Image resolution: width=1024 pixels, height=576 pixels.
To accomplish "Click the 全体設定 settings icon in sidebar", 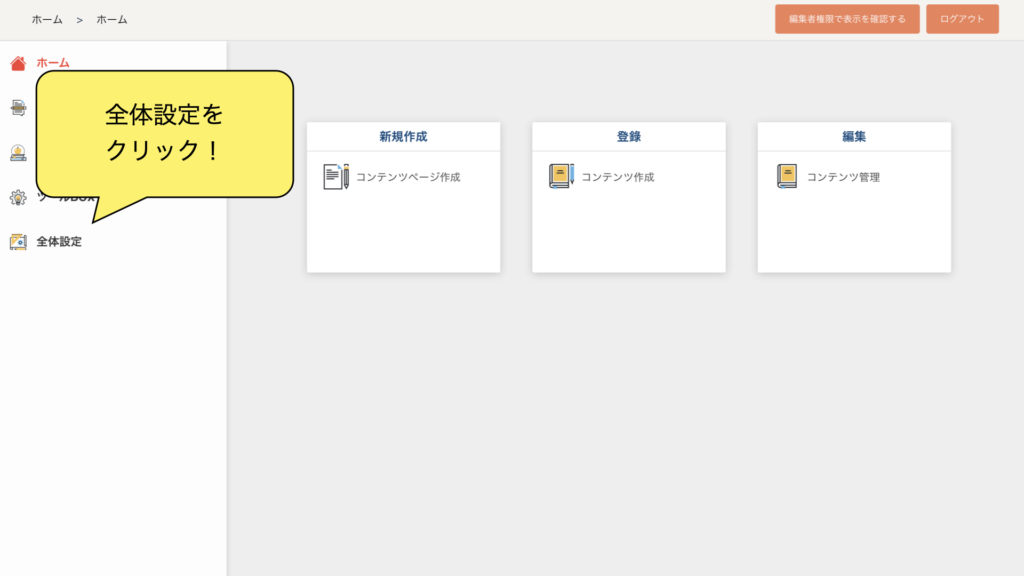I will 18,241.
